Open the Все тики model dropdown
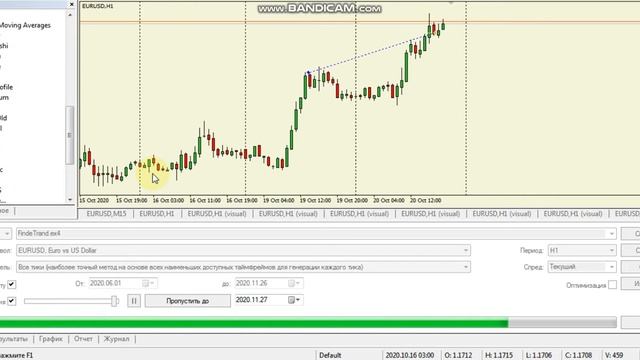Screen dimensions: 640x360 click(x=466, y=267)
